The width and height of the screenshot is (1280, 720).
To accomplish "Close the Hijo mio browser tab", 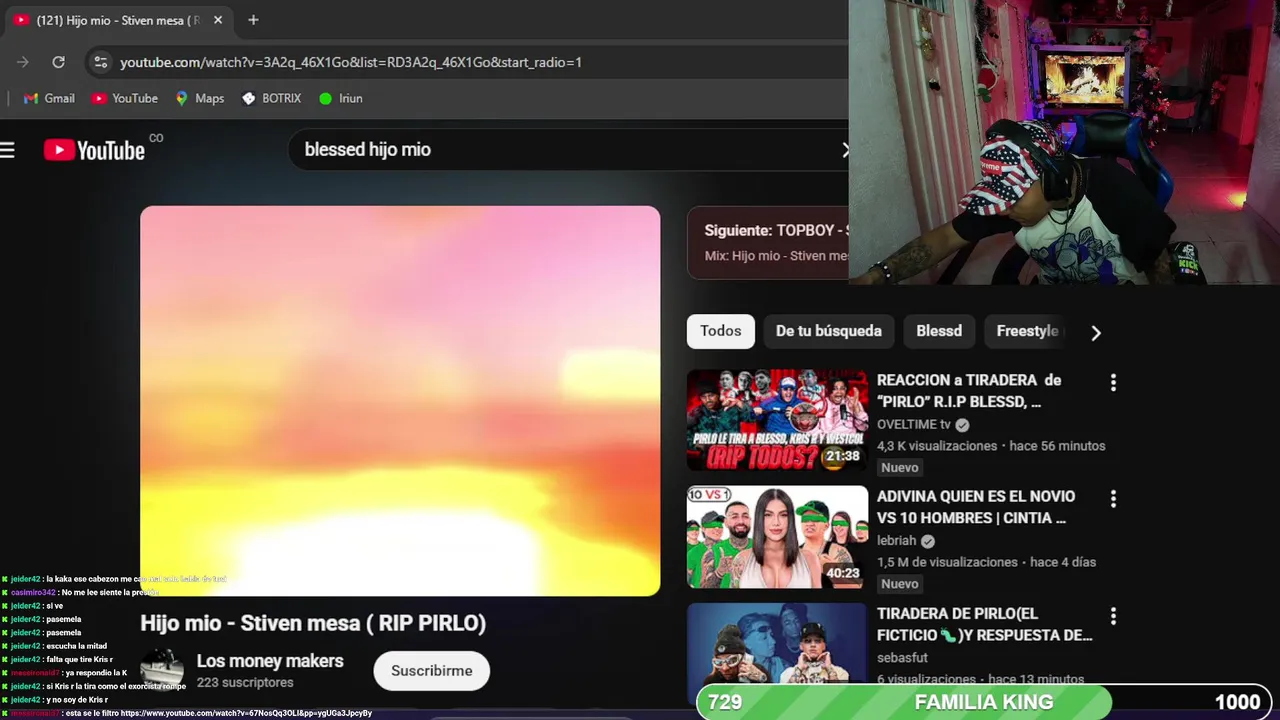I will point(218,20).
